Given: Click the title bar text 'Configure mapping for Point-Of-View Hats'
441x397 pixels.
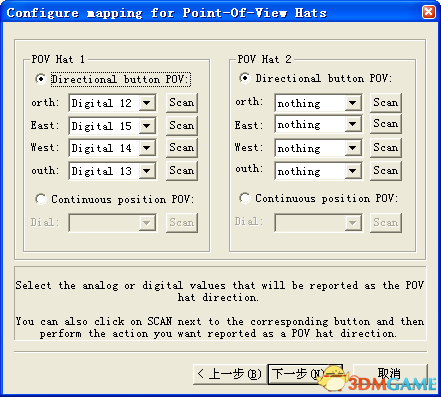Looking at the screenshot, I should 167,13.
